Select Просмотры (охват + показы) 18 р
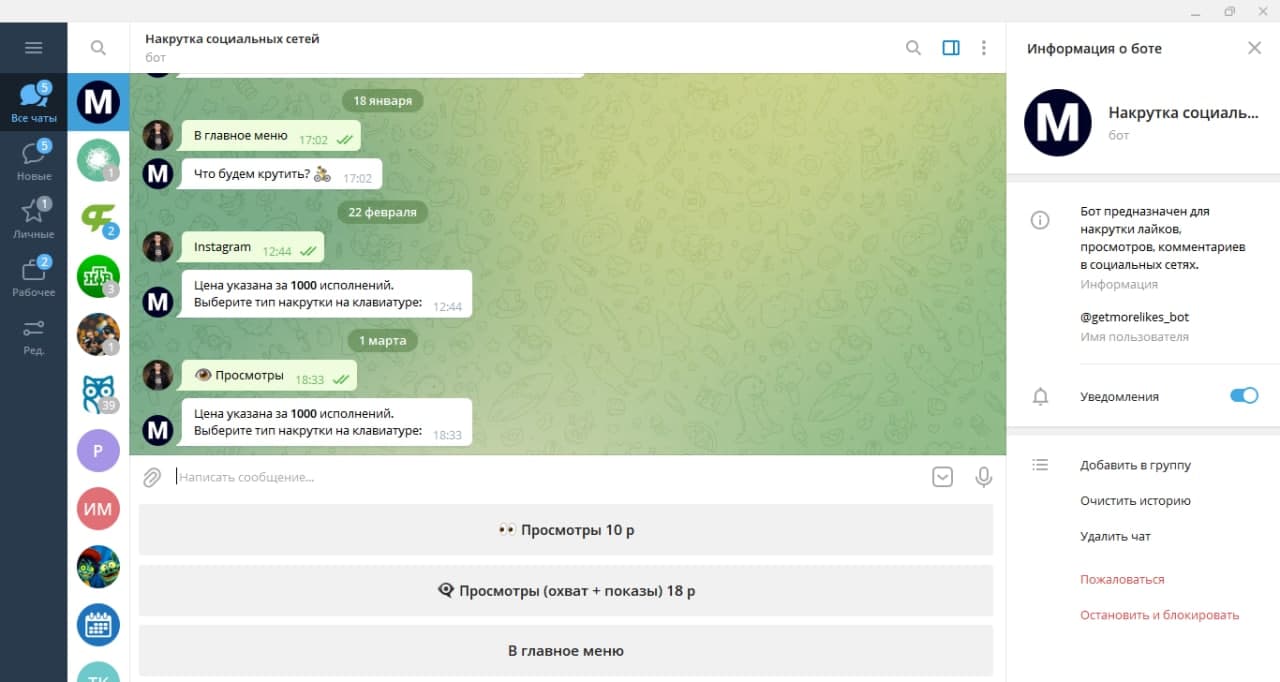Screen dimensions: 1280x682 [x=566, y=590]
